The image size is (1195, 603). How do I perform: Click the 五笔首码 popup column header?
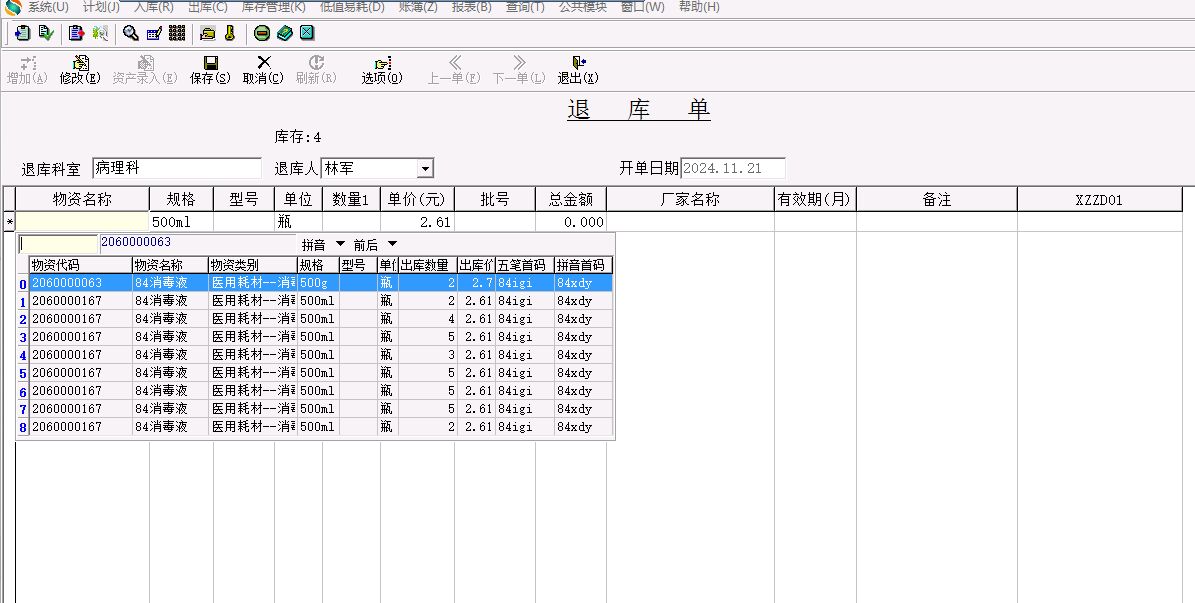tap(524, 265)
